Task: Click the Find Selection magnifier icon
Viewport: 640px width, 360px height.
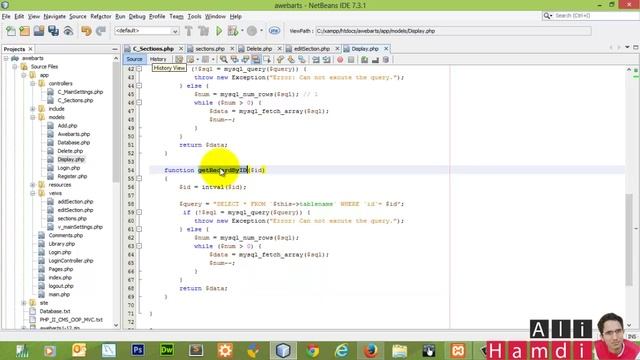Action: click(224, 60)
